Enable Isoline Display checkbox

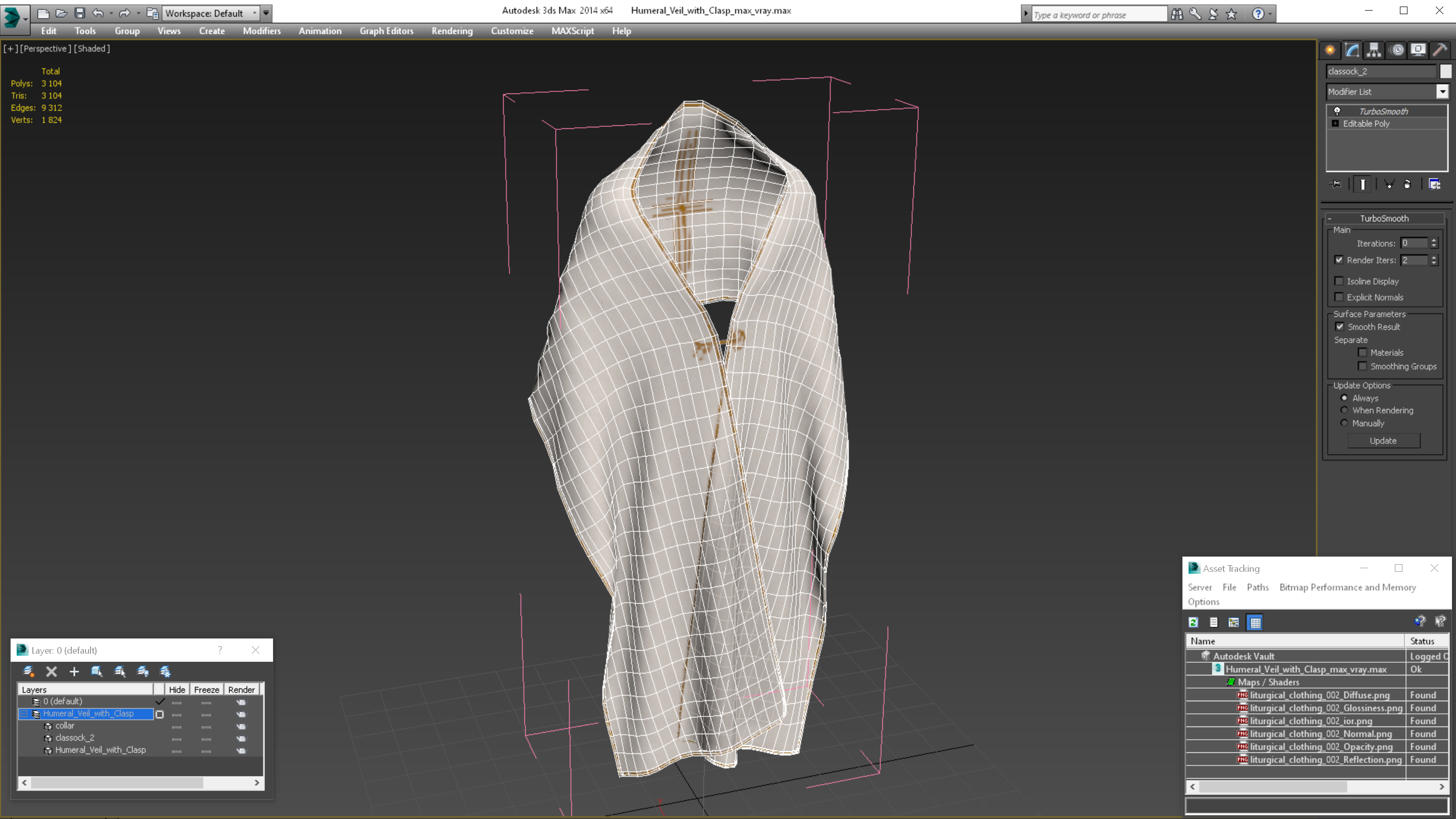pos(1339,281)
